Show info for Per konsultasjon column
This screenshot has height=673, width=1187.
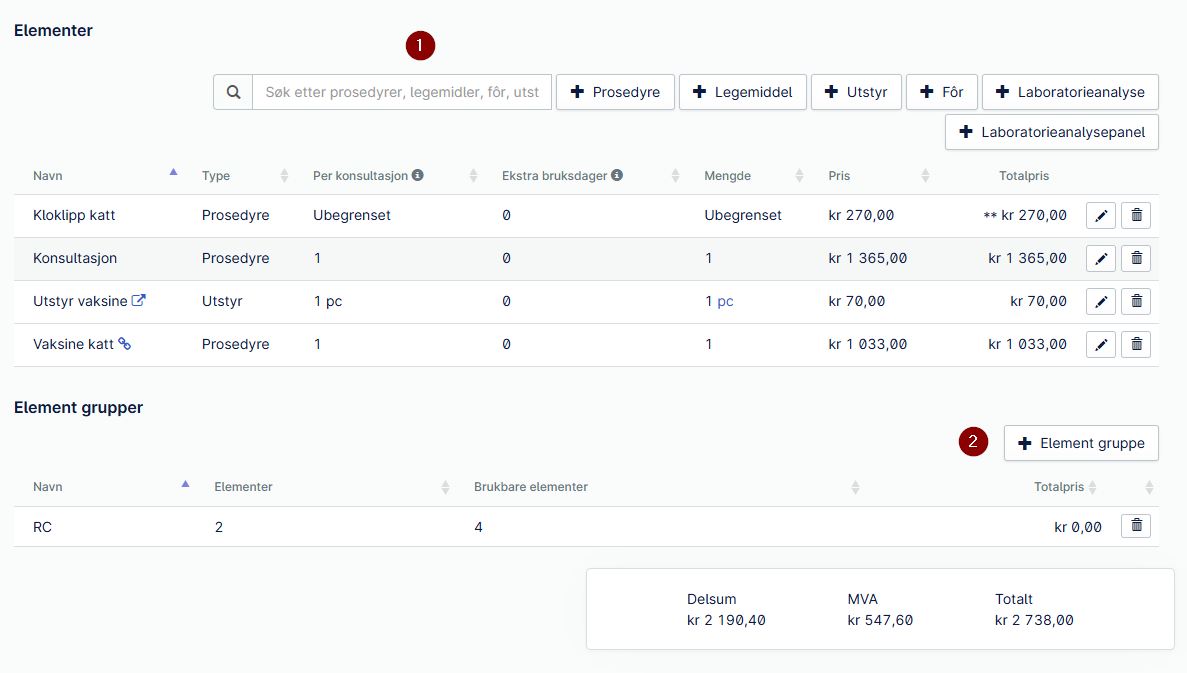pos(417,175)
